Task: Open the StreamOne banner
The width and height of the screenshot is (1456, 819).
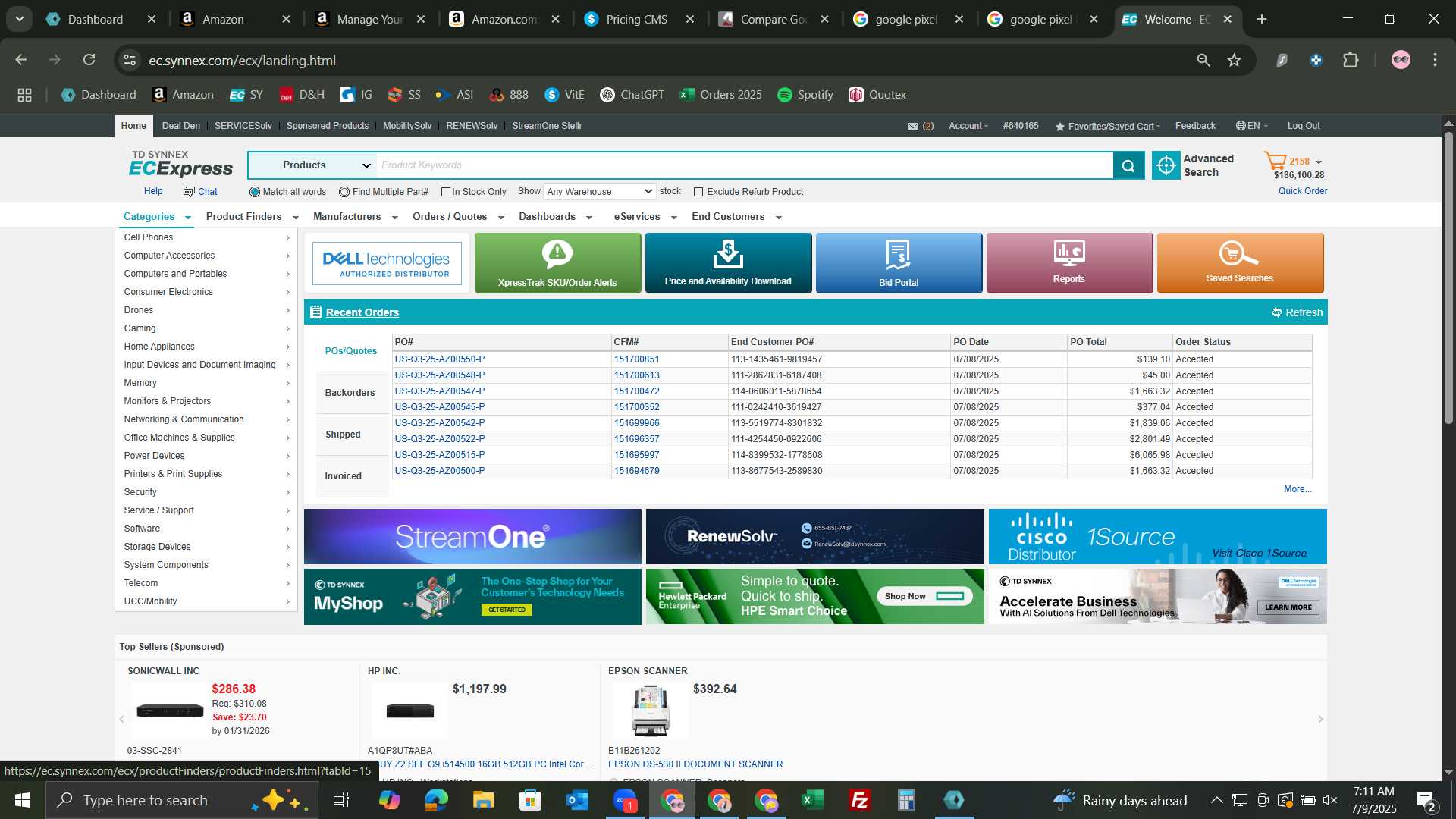Action: 472,536
